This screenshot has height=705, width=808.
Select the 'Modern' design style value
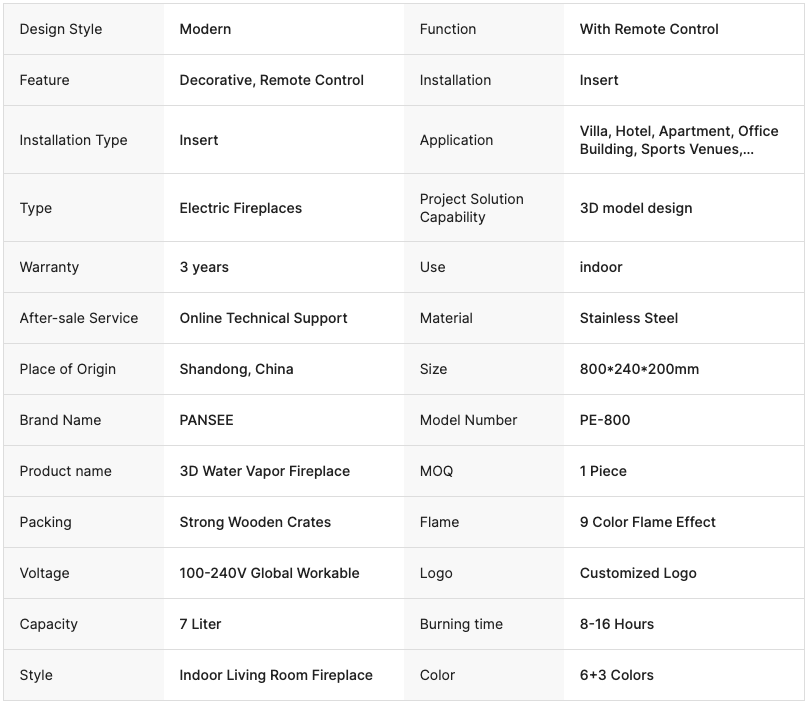click(205, 29)
